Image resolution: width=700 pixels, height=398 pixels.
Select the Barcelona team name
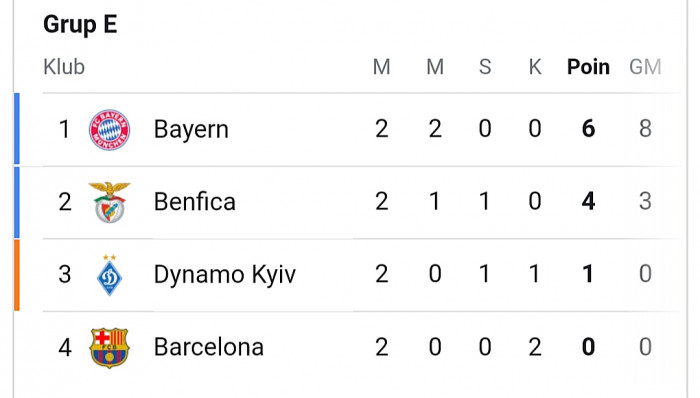[x=208, y=347]
